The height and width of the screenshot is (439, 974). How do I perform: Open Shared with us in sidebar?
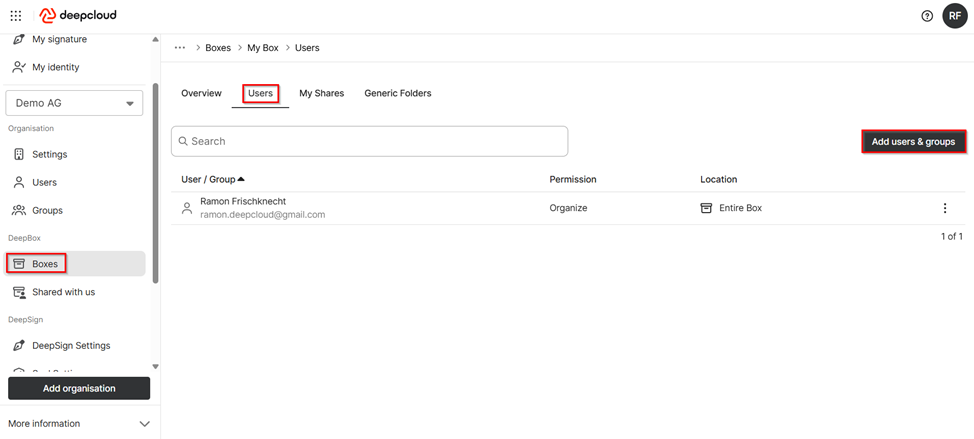coord(63,292)
